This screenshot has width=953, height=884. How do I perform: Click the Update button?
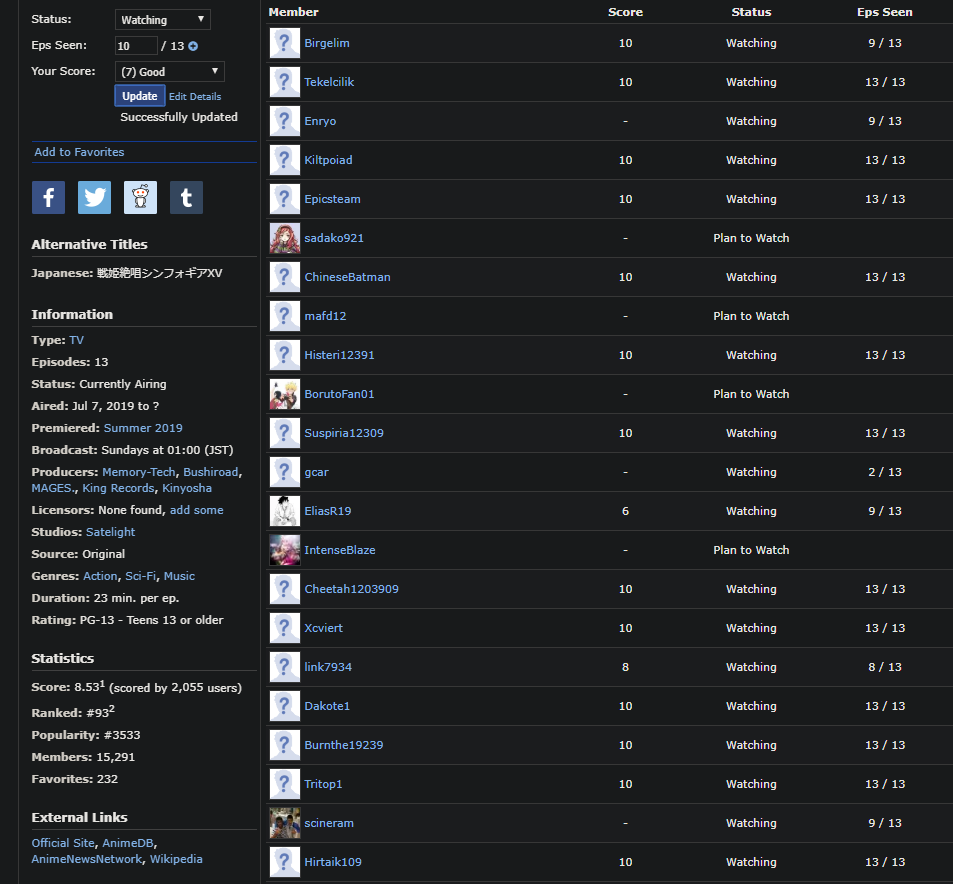pyautogui.click(x=140, y=96)
